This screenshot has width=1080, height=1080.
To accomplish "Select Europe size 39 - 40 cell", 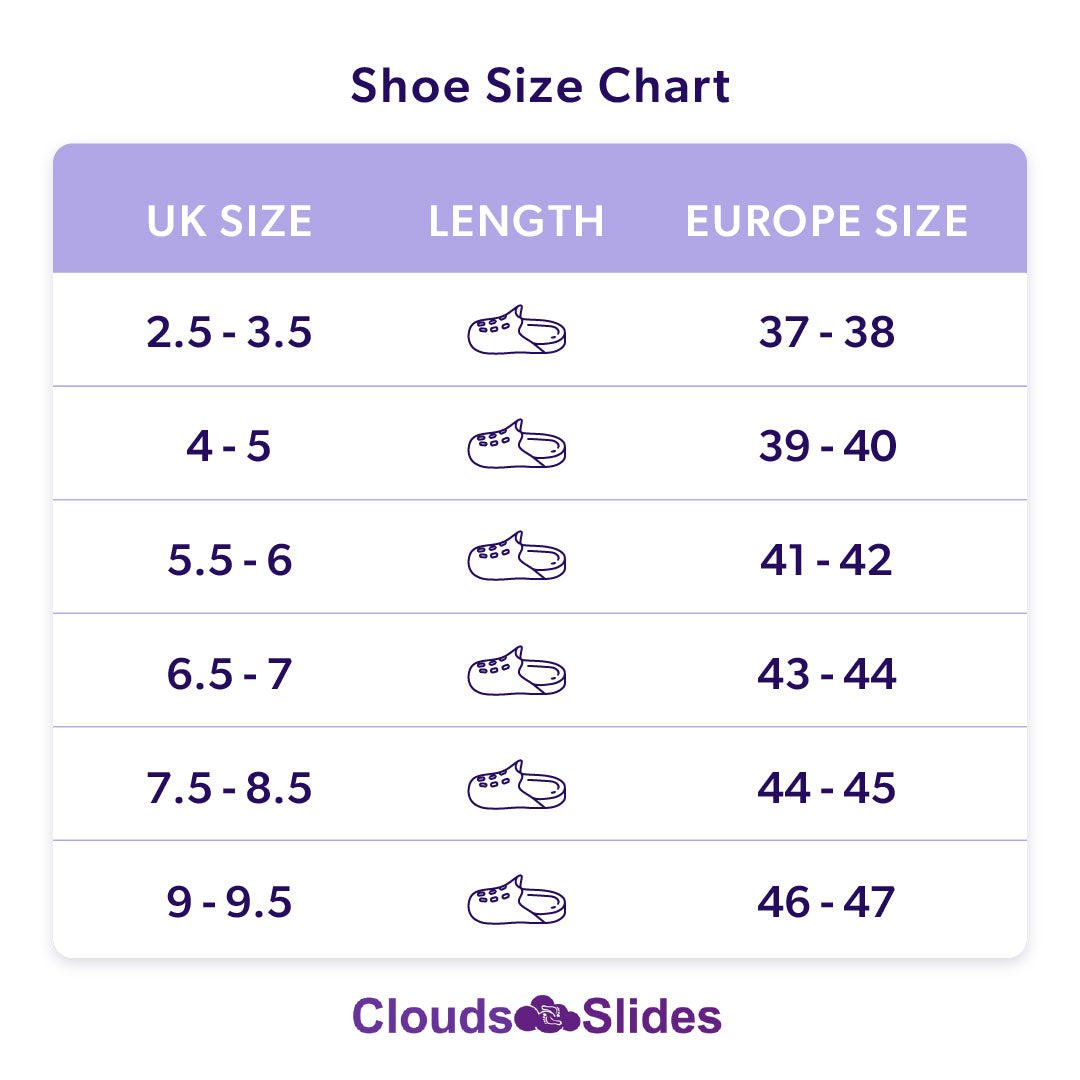I will pyautogui.click(x=827, y=446).
